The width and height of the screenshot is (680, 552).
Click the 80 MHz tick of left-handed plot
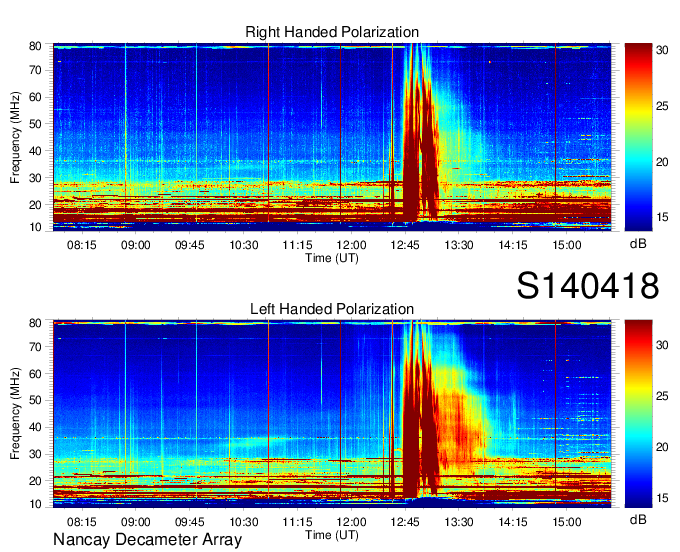pyautogui.click(x=36, y=323)
